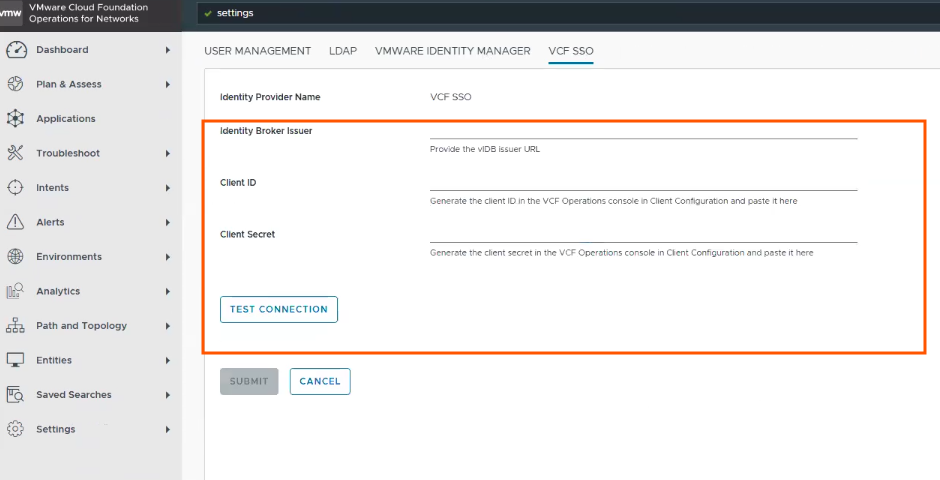The image size is (940, 480).
Task: Click the vmw logo
Action: [11, 13]
